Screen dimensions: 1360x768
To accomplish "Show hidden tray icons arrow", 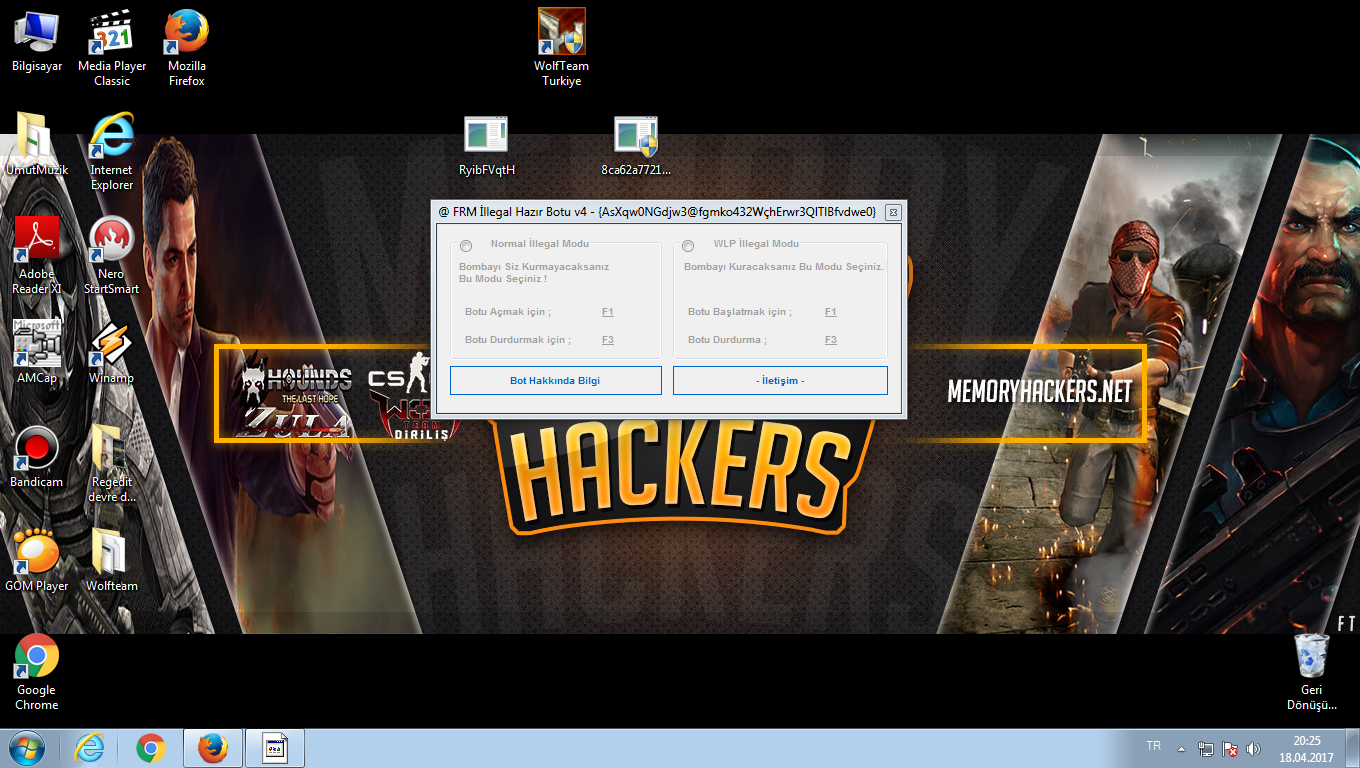I will pyautogui.click(x=1181, y=748).
